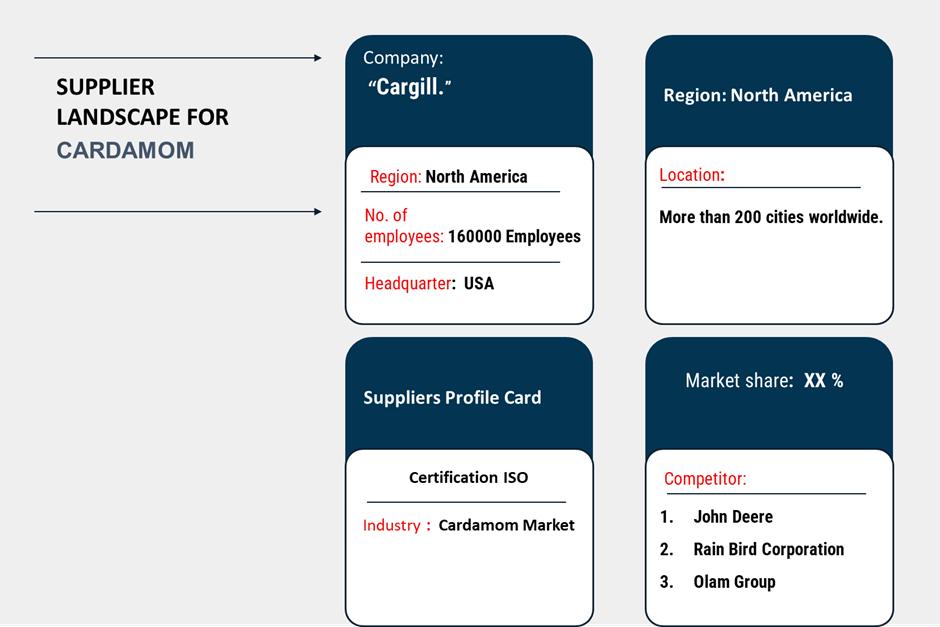Click the 'Industry : Cardamom Market' line
This screenshot has width=940, height=627.
(468, 525)
